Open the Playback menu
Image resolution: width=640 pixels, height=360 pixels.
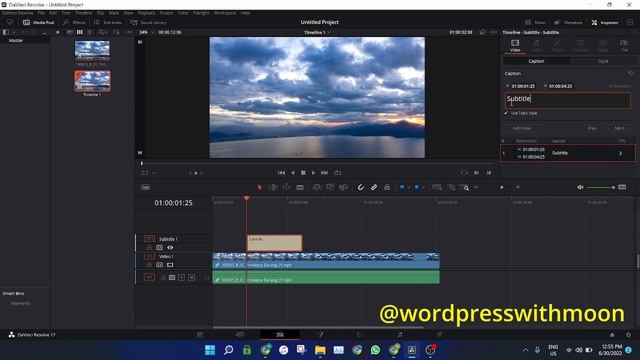click(146, 13)
